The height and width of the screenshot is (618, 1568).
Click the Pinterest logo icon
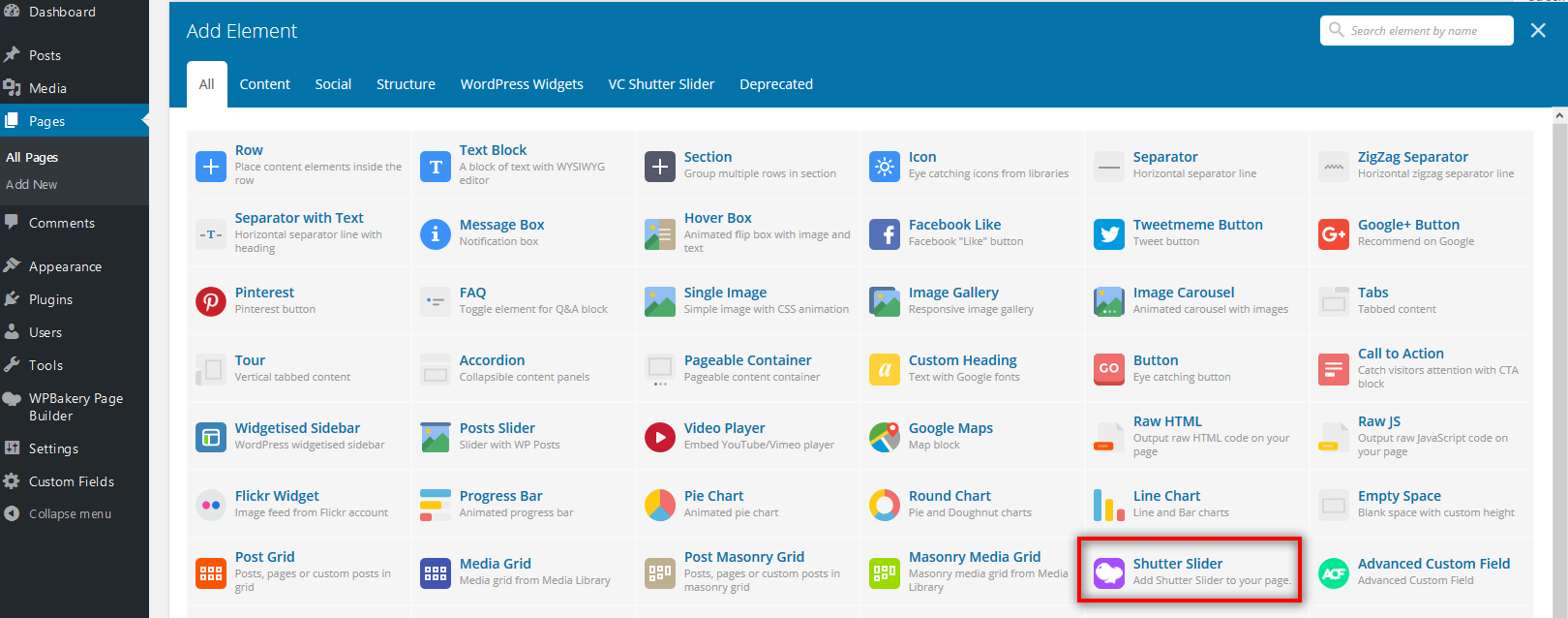click(211, 302)
